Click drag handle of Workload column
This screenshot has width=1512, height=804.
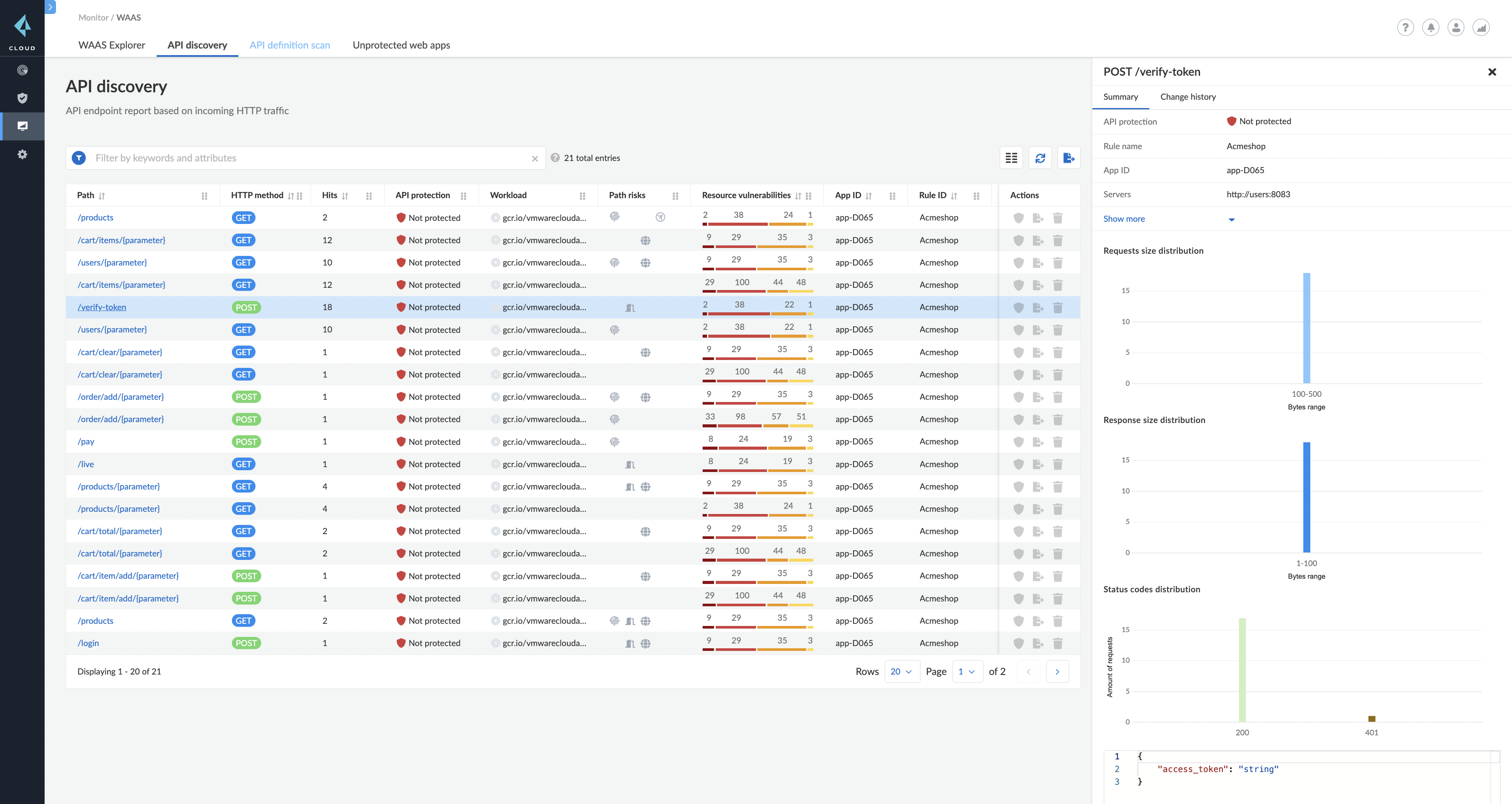[582, 196]
